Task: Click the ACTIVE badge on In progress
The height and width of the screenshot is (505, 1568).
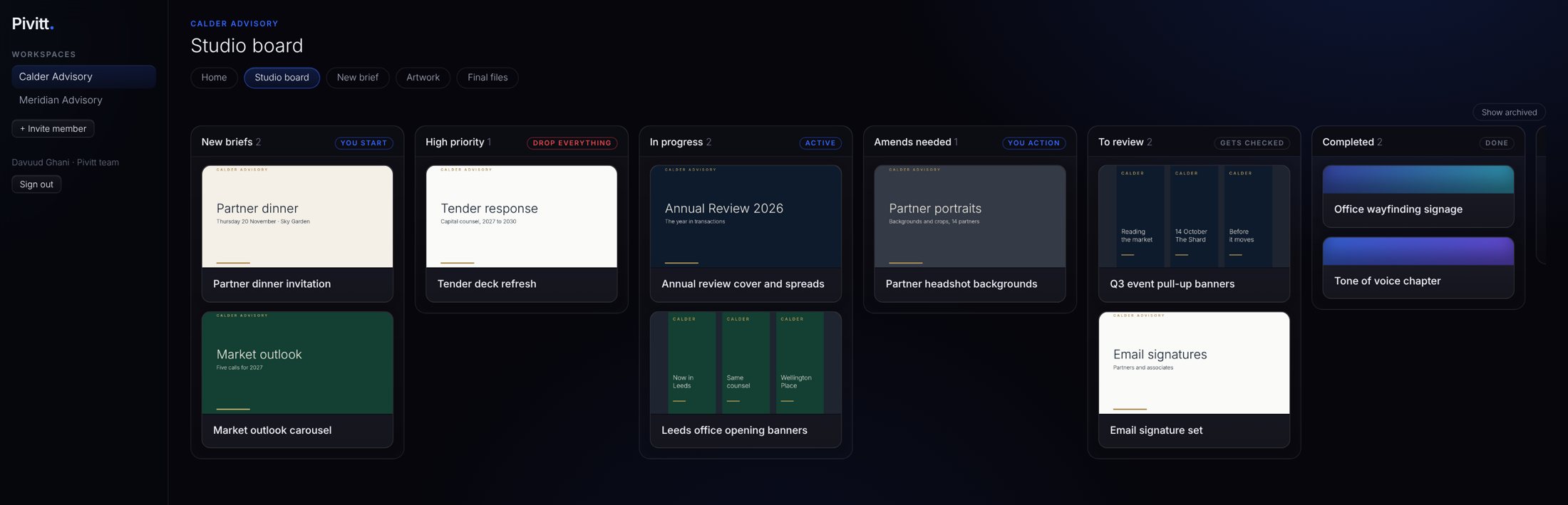Action: click(820, 143)
